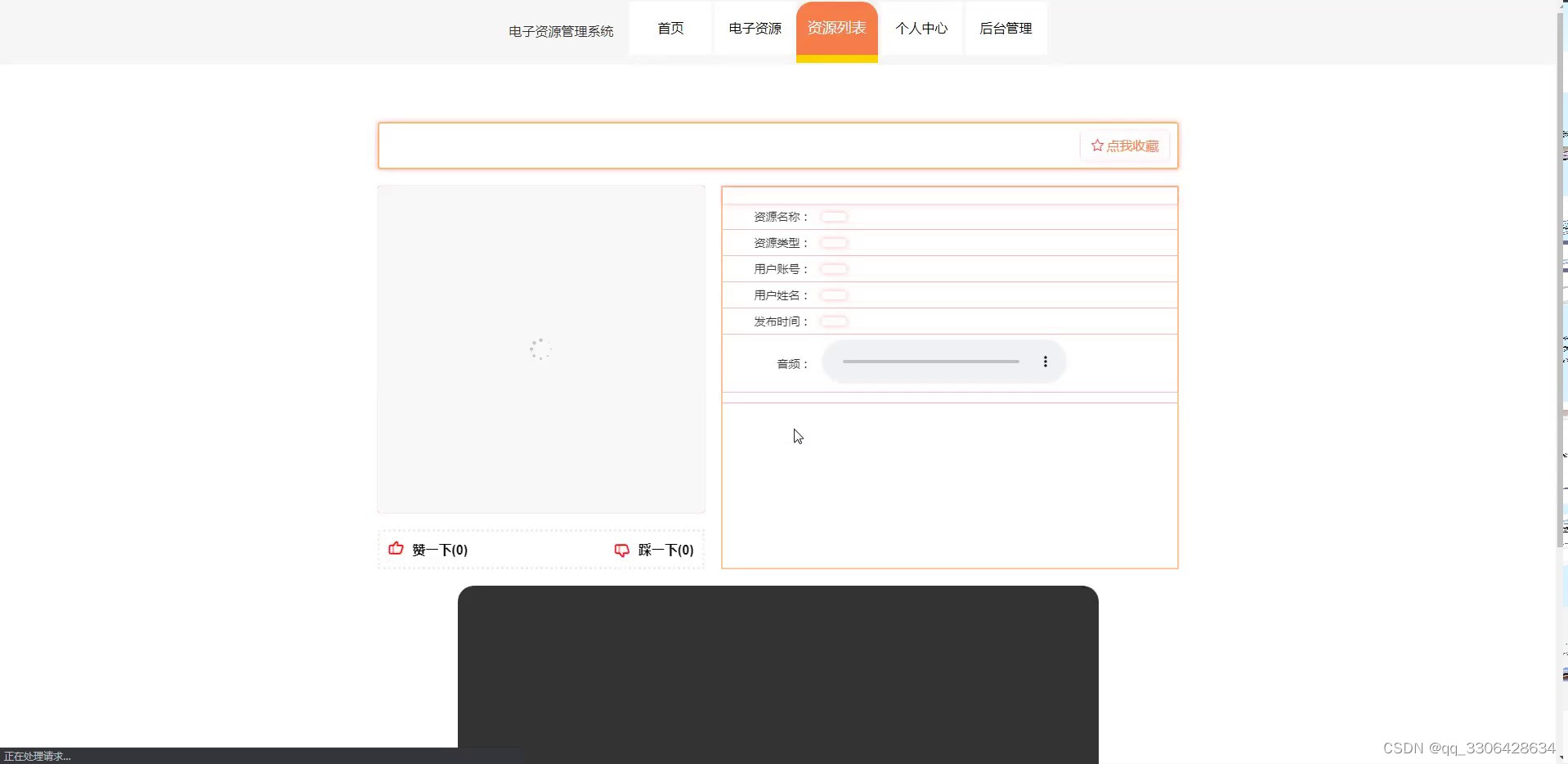Click the 踩一下(0) dislike label
The image size is (1568, 764).
[665, 550]
